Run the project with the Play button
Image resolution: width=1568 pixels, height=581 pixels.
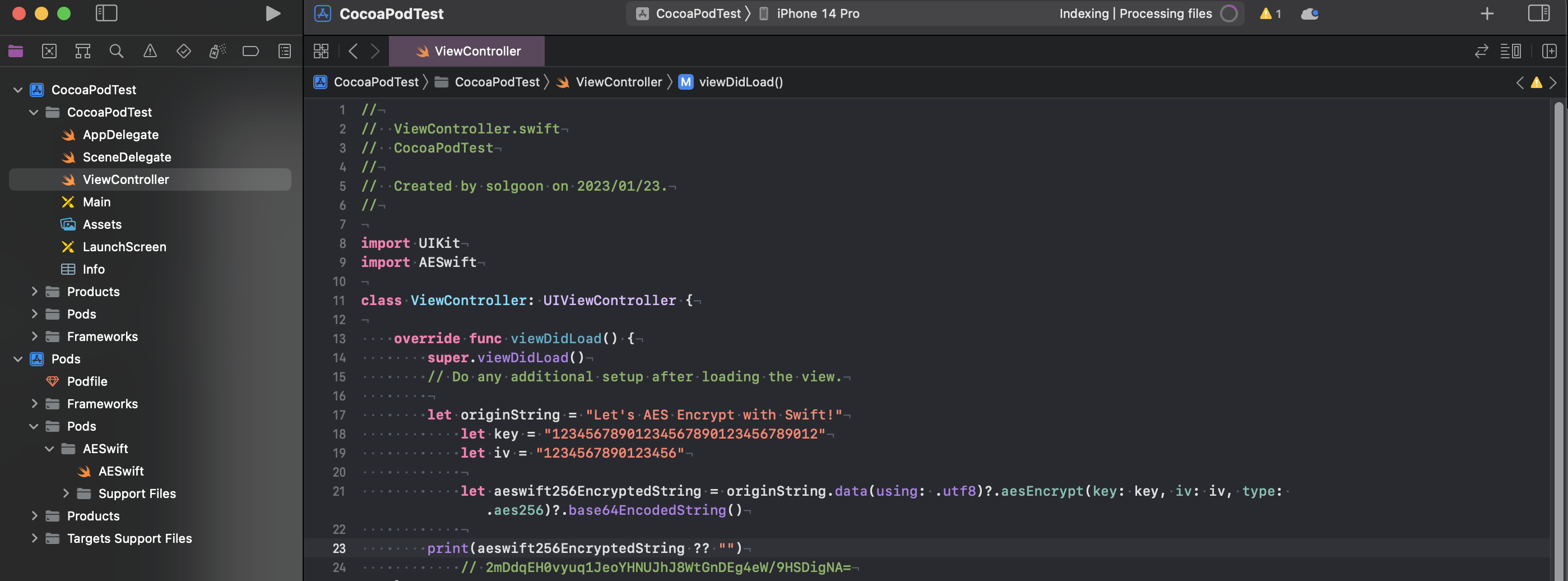[x=273, y=13]
